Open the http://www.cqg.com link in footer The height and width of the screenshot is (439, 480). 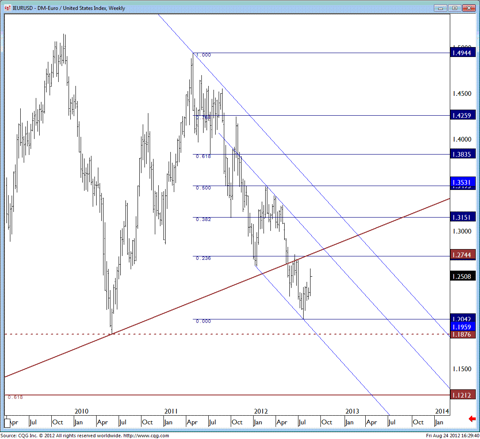point(147,436)
